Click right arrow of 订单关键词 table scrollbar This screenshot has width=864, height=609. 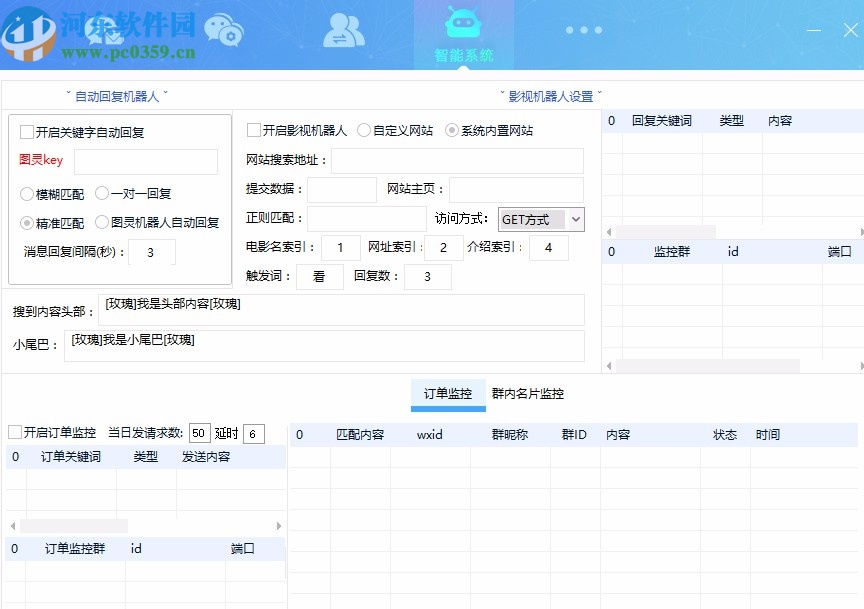coord(279,526)
